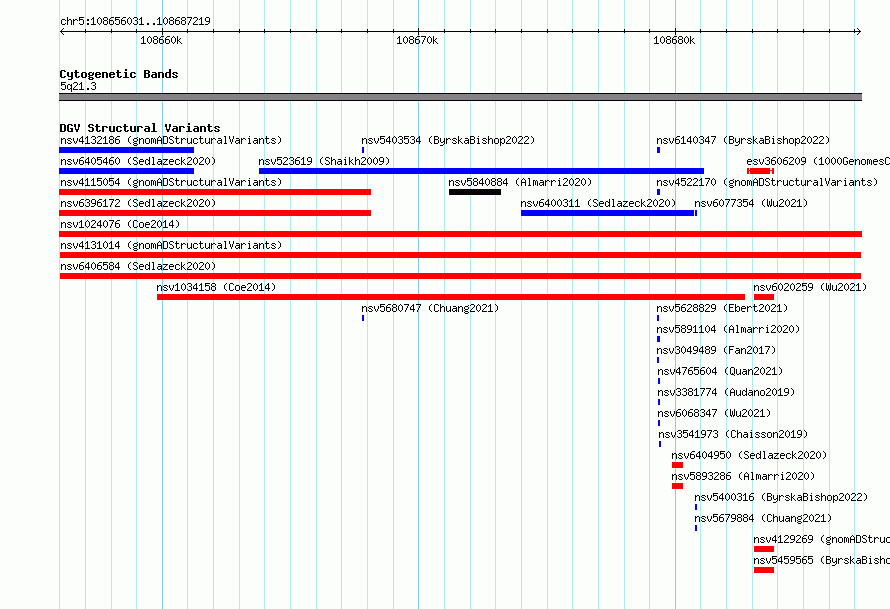Click the red esv3606209 variant glyph
Image resolution: width=890 pixels, height=609 pixels.
click(761, 171)
